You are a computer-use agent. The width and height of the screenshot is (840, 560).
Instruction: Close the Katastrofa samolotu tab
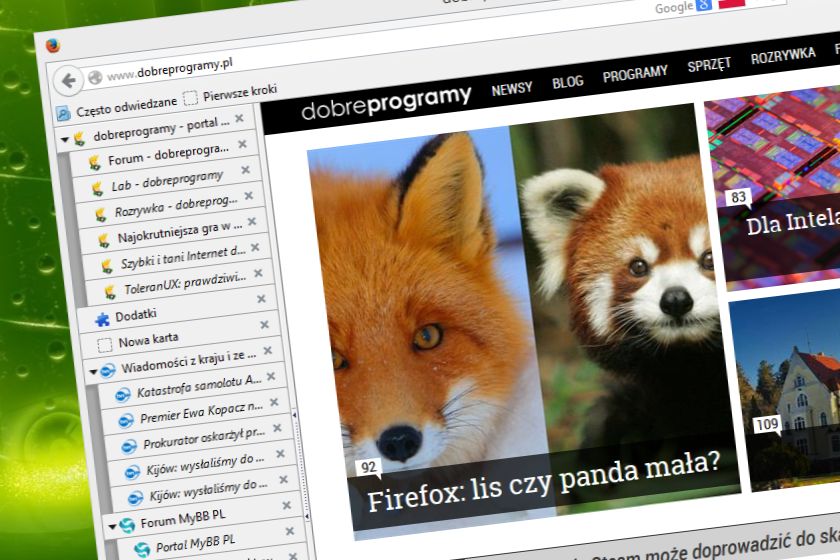click(x=271, y=376)
